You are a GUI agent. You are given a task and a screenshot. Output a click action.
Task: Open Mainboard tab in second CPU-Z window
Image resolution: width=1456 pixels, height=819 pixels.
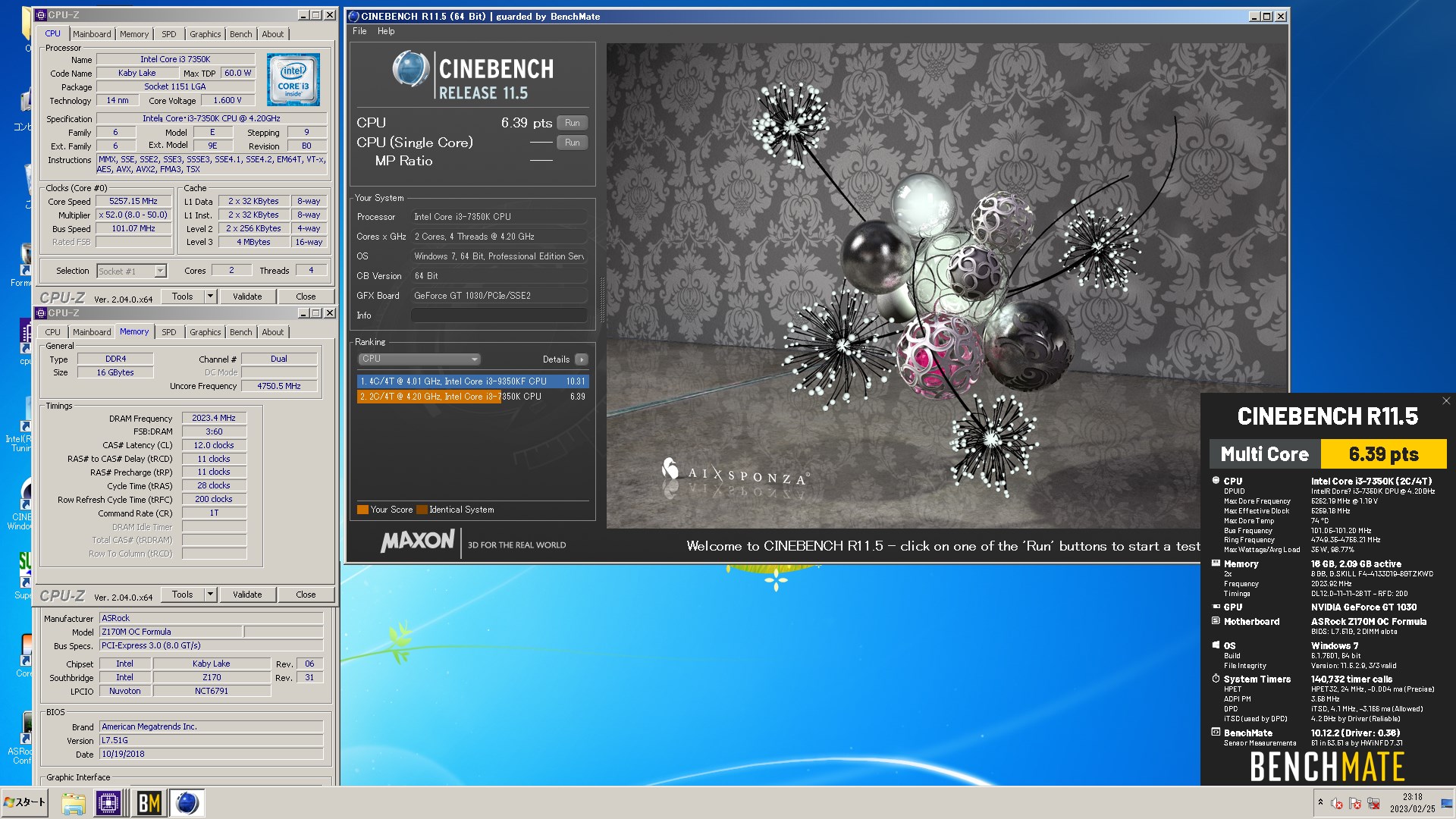pyautogui.click(x=92, y=332)
